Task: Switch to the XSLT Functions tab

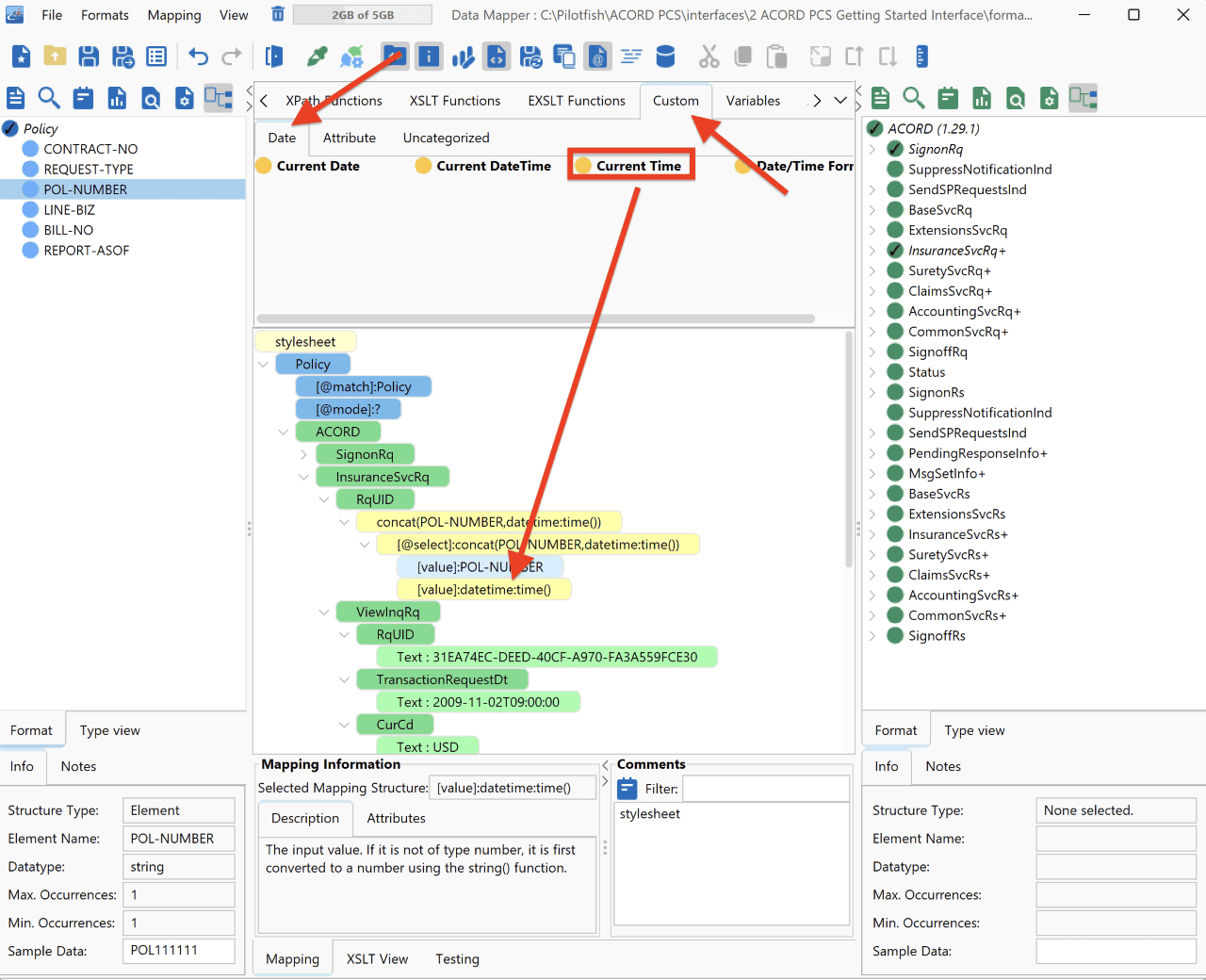Action: pyautogui.click(x=455, y=101)
